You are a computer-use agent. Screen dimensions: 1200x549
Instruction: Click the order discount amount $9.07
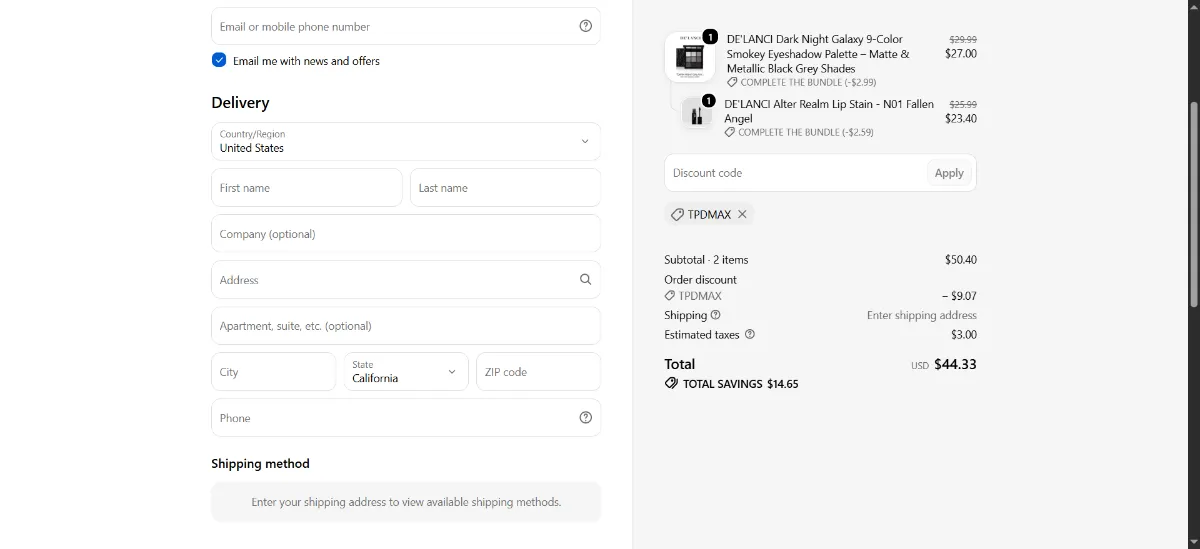pos(959,296)
